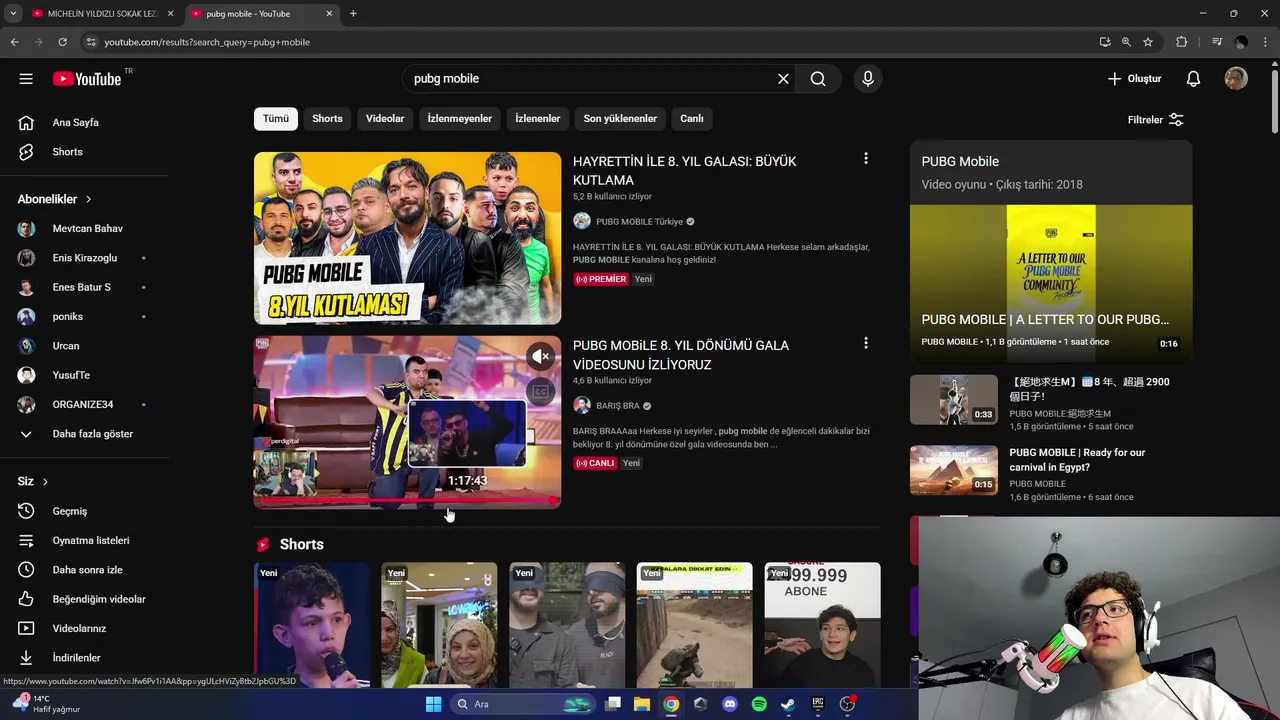Click the address bar URL
Screen dimensions: 1280x720
[207, 42]
